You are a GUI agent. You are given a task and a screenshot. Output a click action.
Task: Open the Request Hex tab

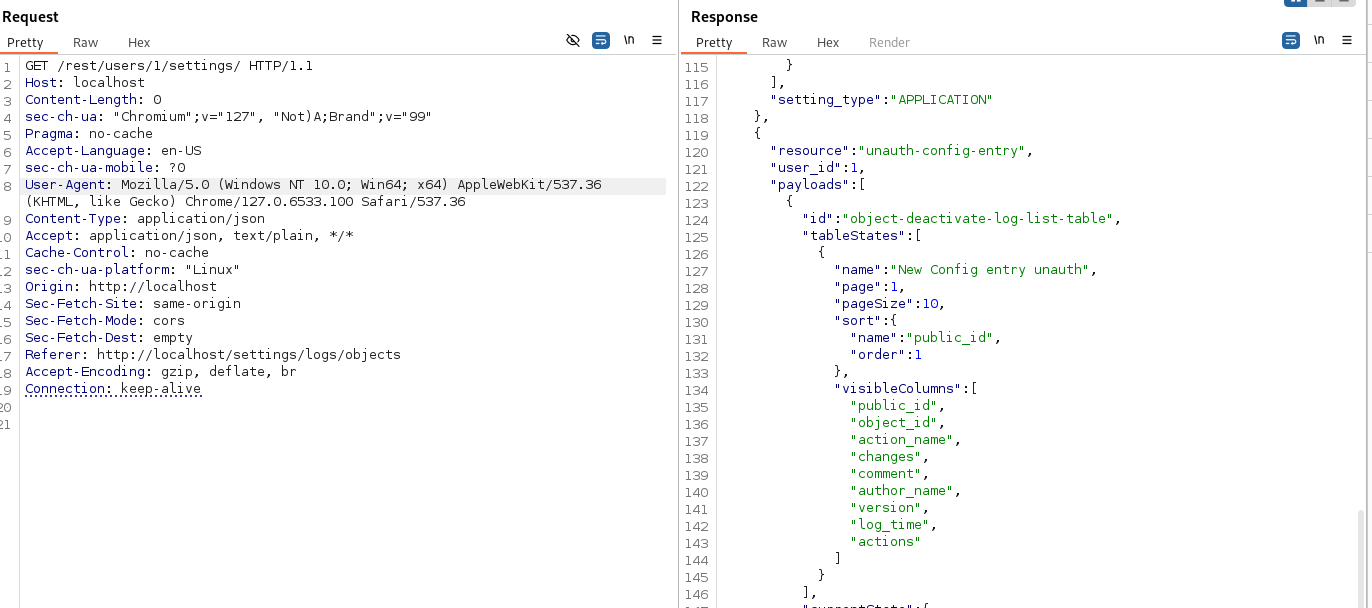pyautogui.click(x=139, y=43)
